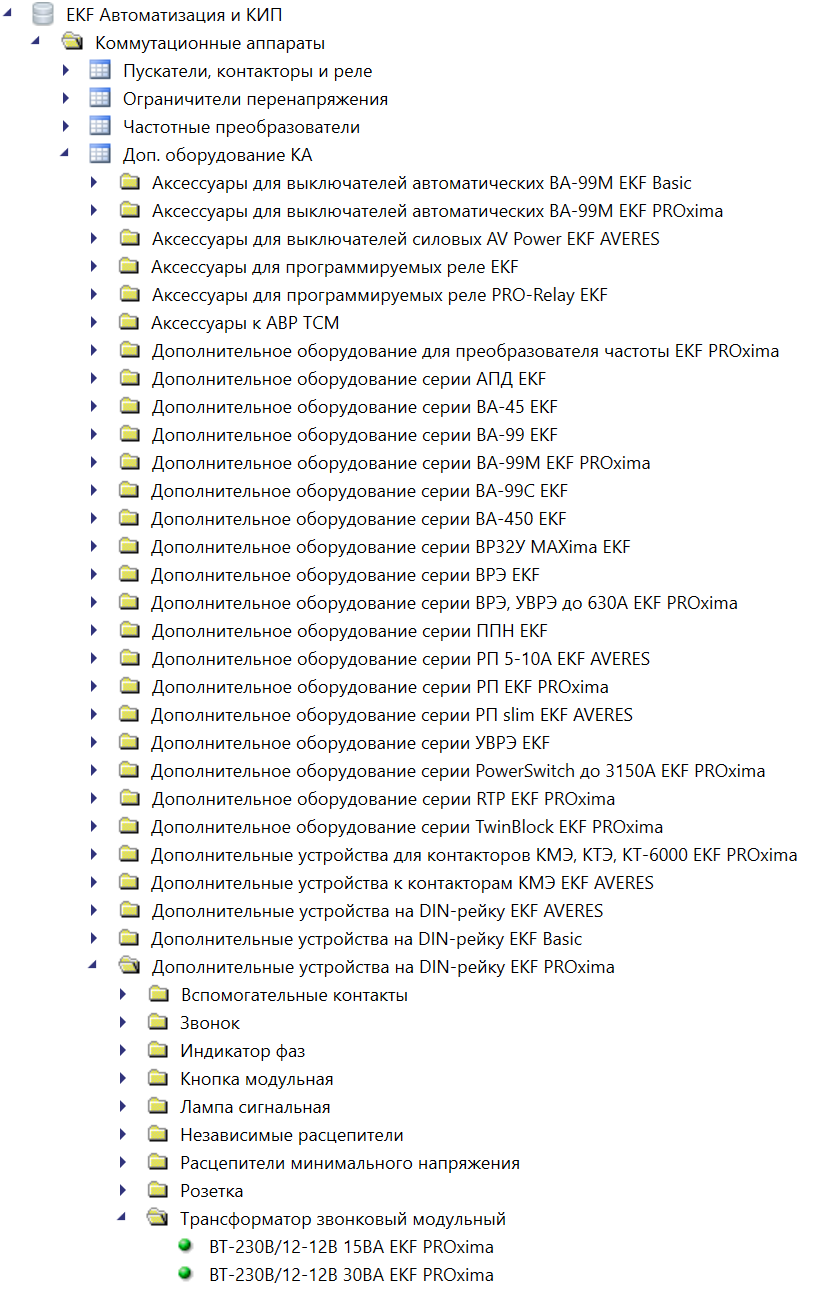This screenshot has height=1290, width=828.
Task: Expand PowerSwitch до 3150А EKF PROxima folder
Action: 95,771
